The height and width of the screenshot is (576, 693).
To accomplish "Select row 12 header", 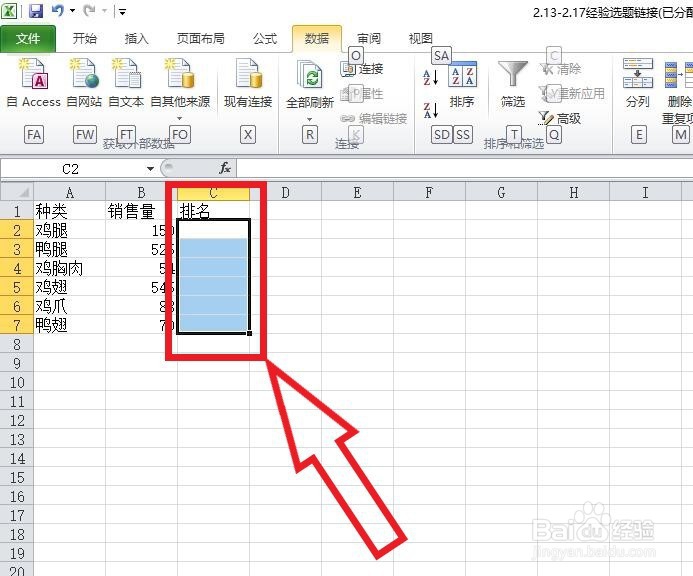I will point(17,420).
